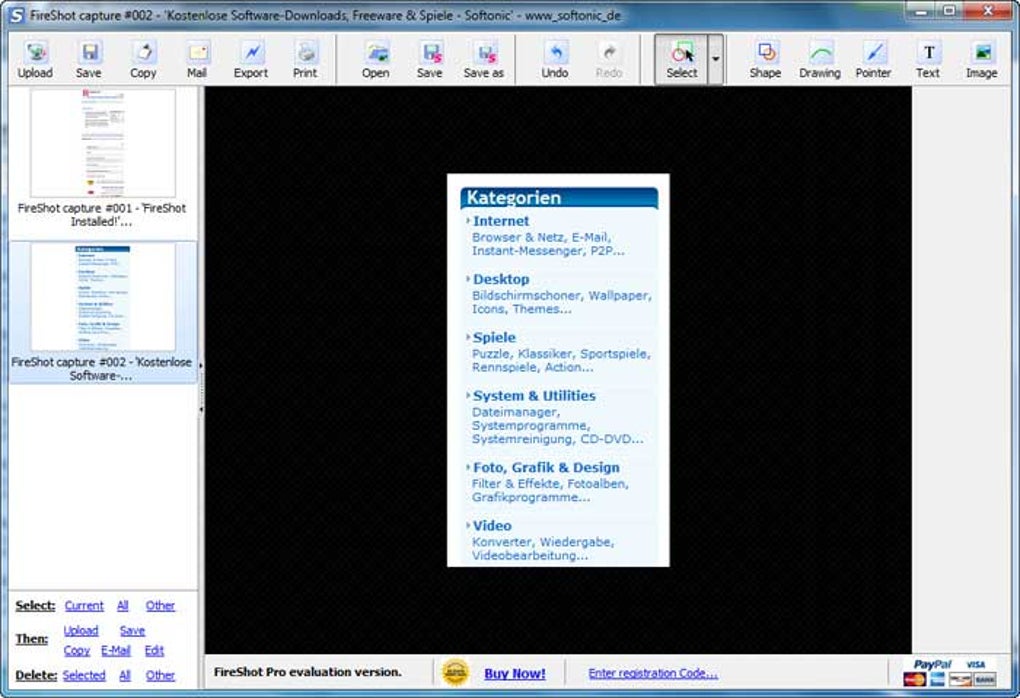The image size is (1020, 698).
Task: Add text with the Text tool
Action: 928,60
